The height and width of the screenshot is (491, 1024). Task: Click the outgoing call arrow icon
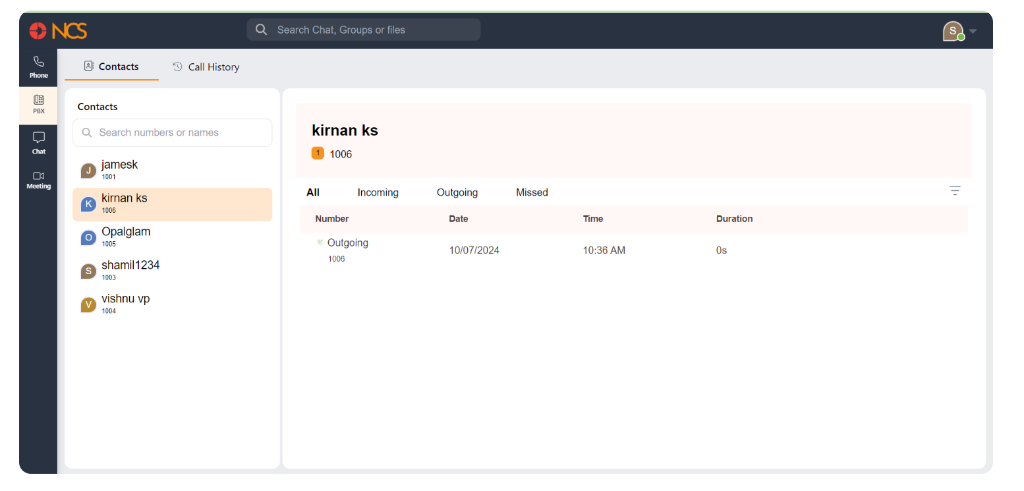(x=320, y=242)
